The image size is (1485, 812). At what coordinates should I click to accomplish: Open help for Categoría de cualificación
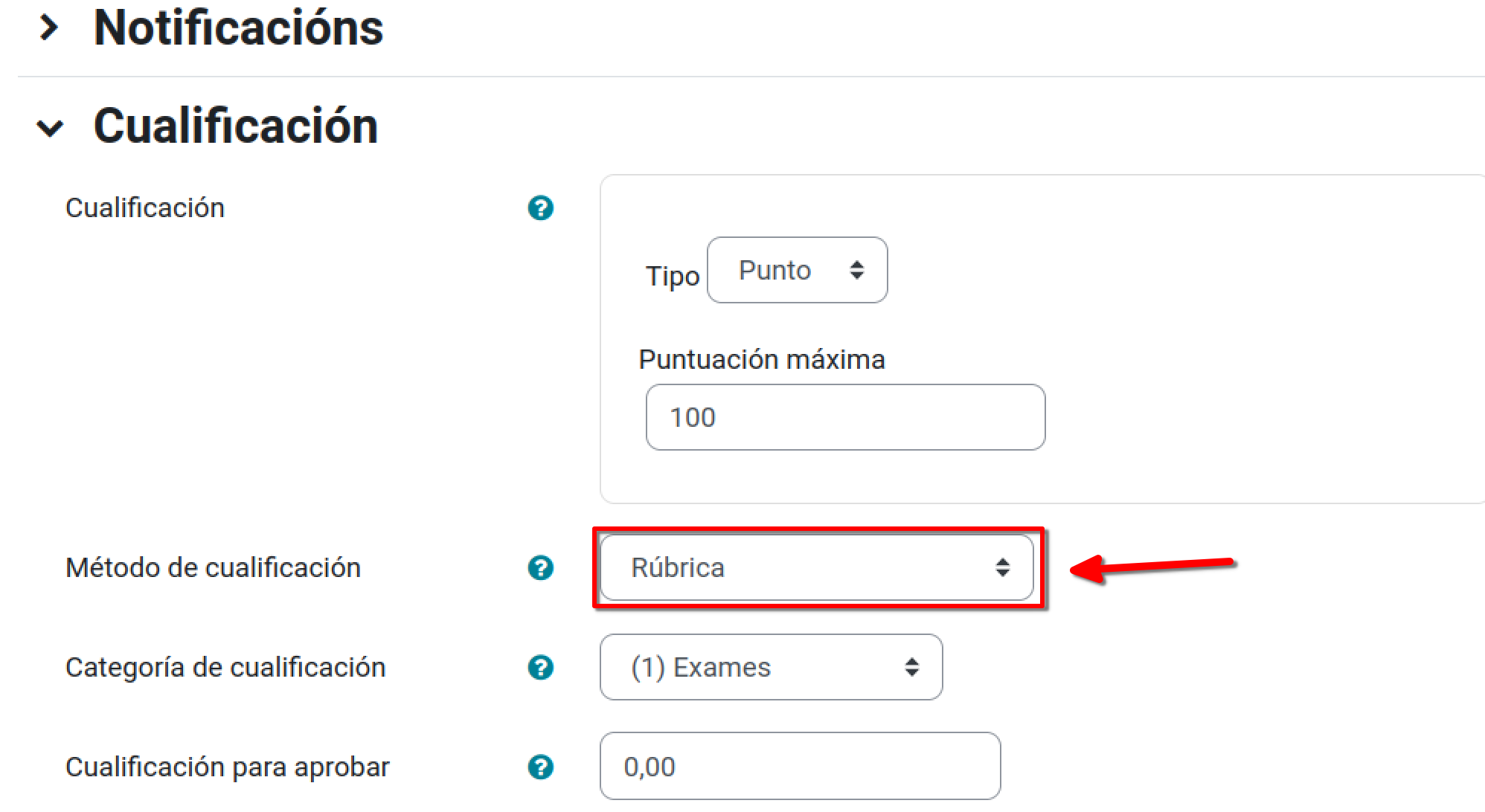pos(542,668)
